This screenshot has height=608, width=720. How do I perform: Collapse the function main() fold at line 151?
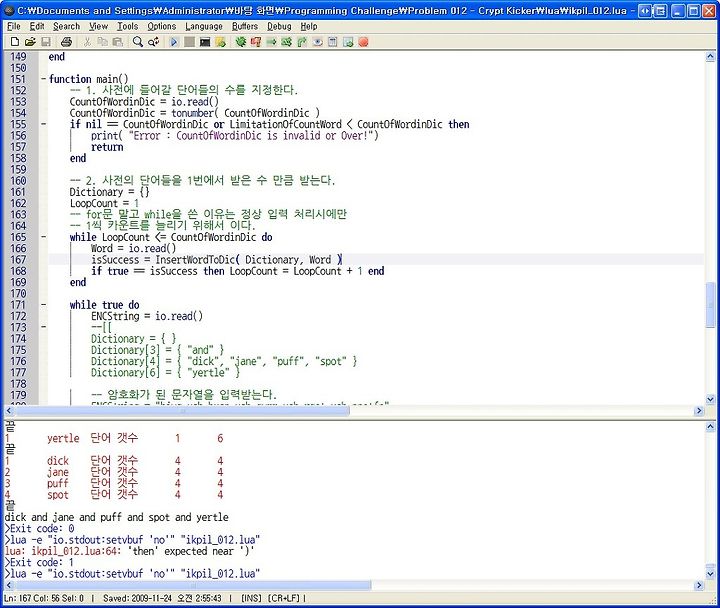coord(43,79)
